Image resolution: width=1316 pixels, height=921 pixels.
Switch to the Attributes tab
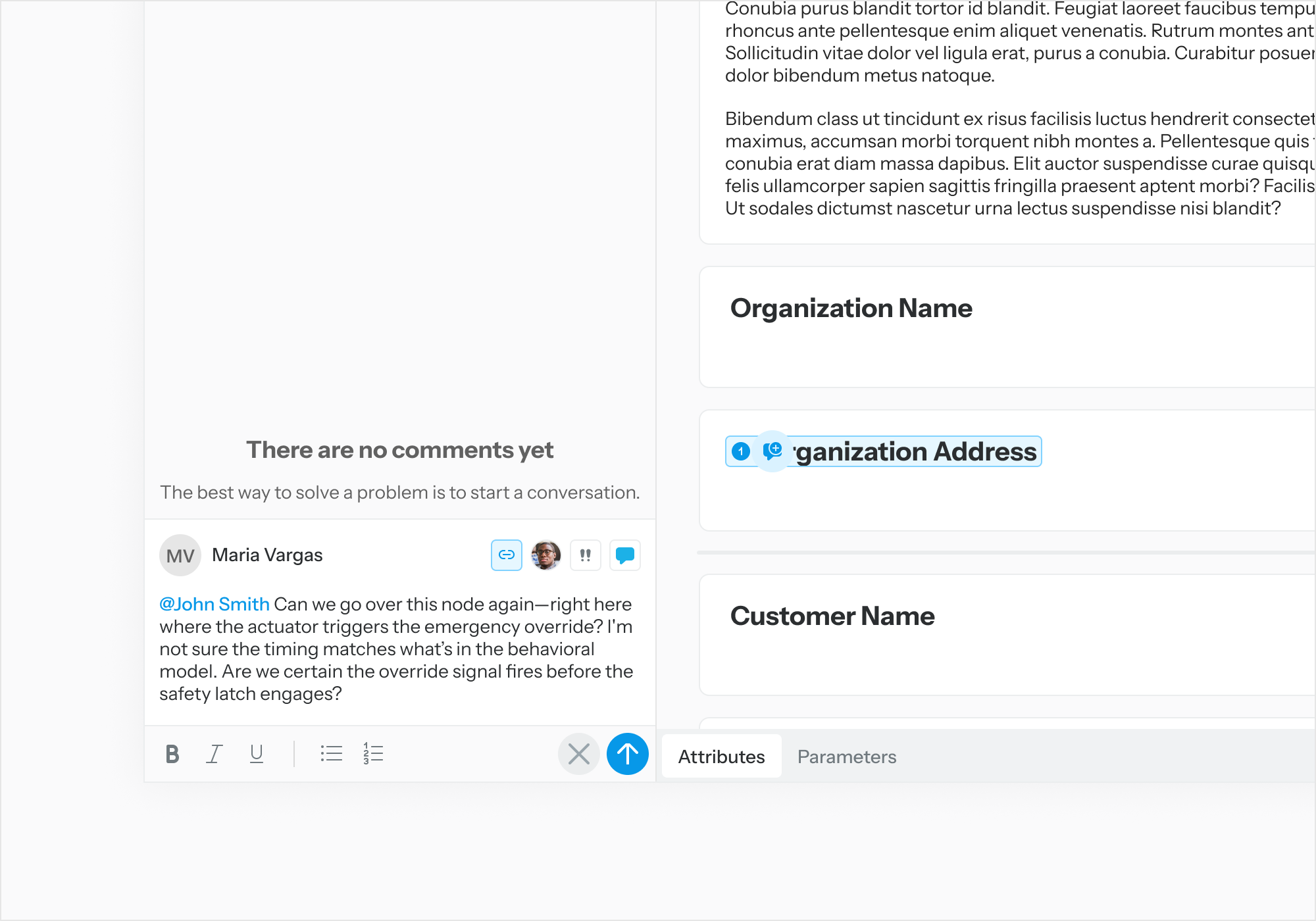click(721, 757)
